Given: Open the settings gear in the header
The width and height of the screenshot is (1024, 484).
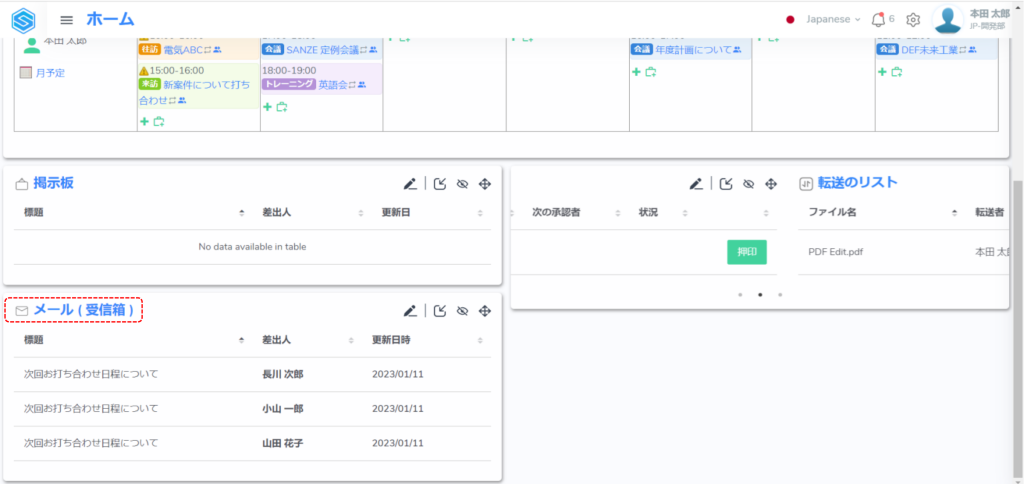Looking at the screenshot, I should click(912, 19).
